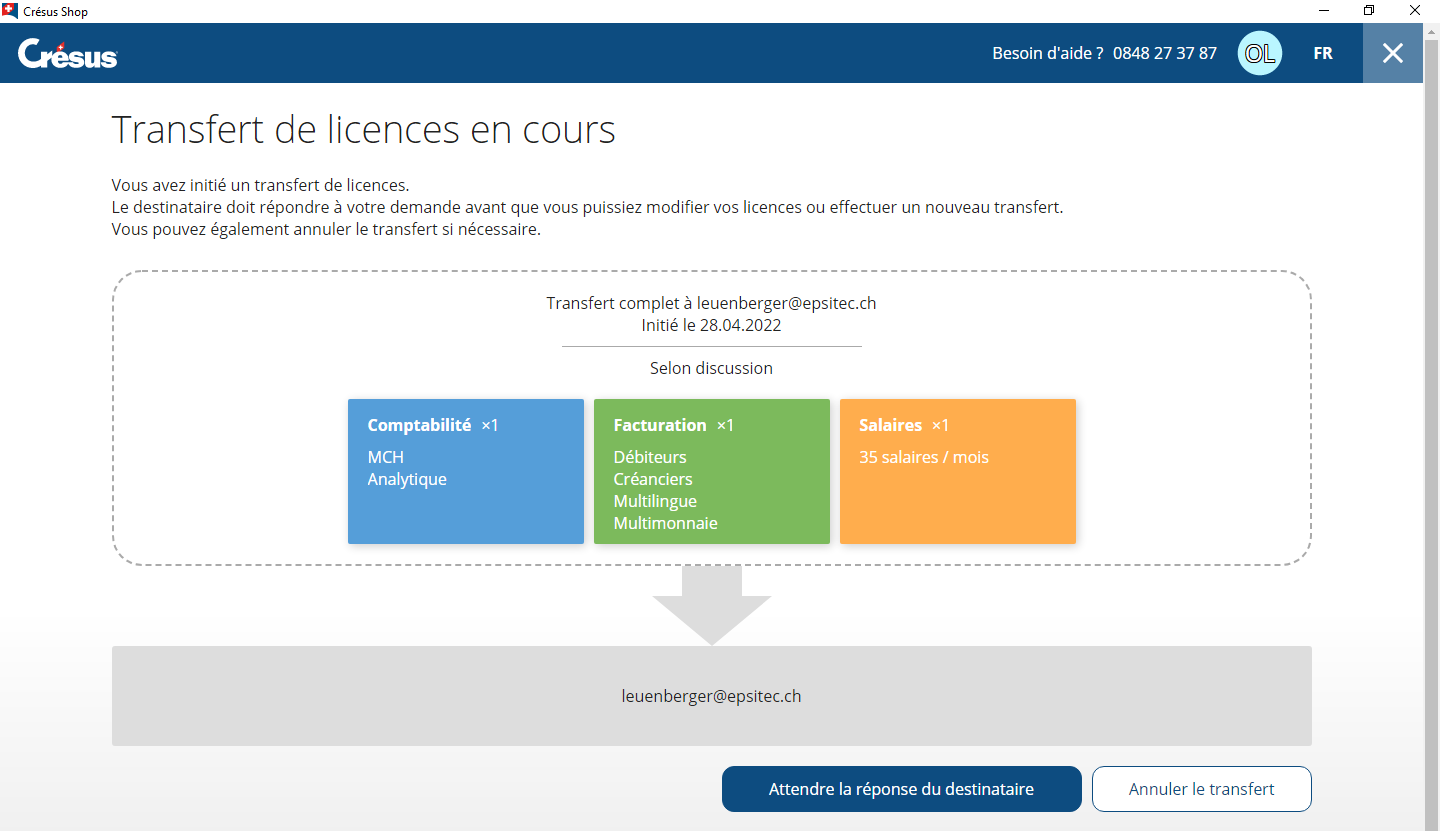Viewport: 1440px width, 831px height.
Task: Click the "MCH" option text
Action: tap(386, 457)
